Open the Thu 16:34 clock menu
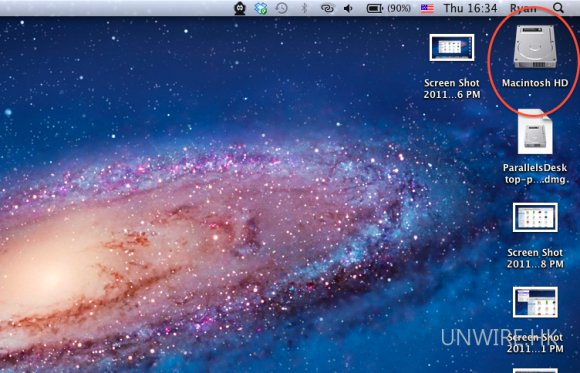The height and width of the screenshot is (373, 580). click(x=470, y=8)
